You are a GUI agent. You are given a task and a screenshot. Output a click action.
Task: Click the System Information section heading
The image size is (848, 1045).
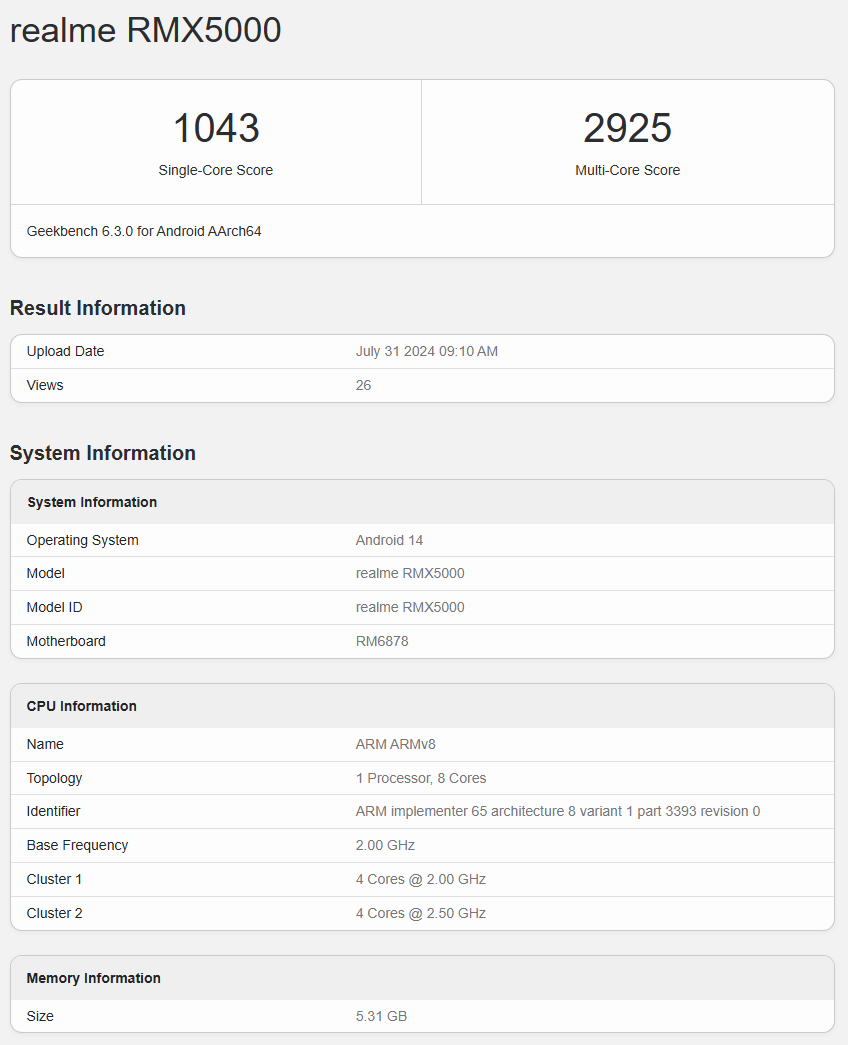102,453
